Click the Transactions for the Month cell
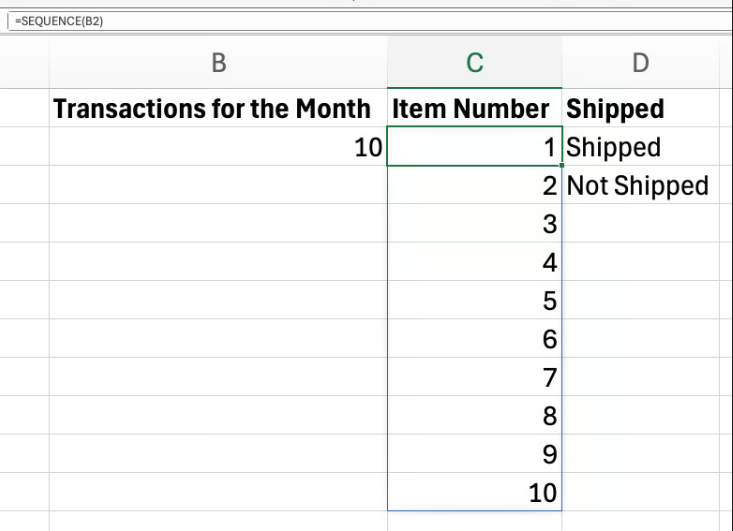 click(x=212, y=108)
